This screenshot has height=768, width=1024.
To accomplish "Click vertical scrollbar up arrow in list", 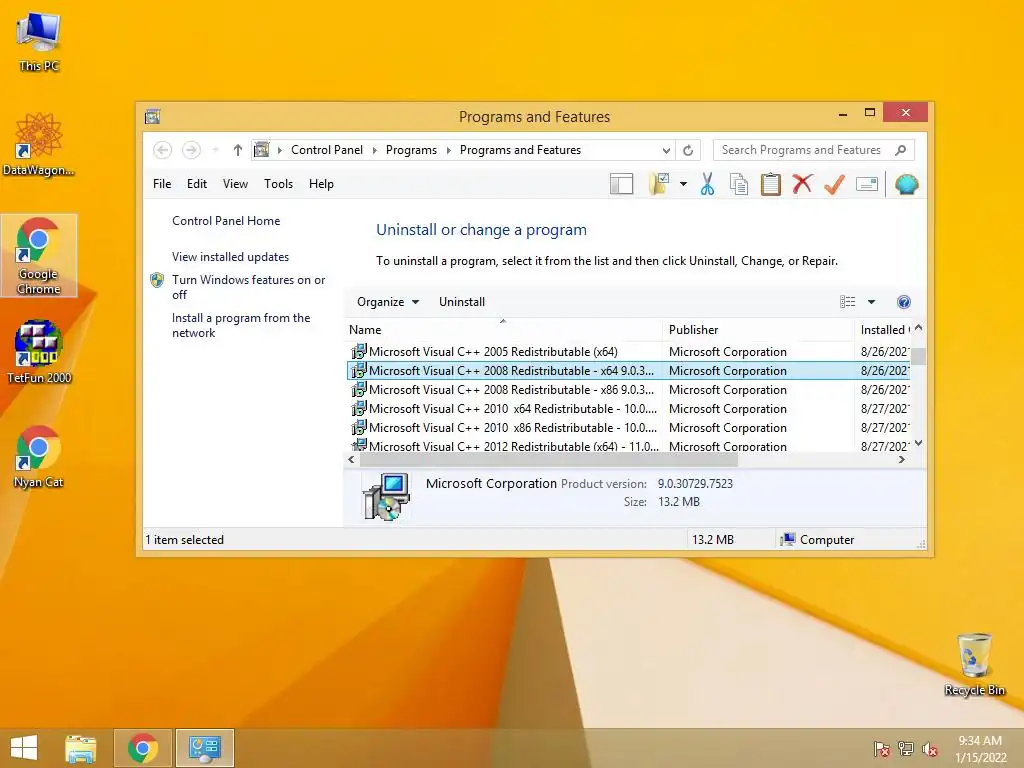I will coord(918,327).
